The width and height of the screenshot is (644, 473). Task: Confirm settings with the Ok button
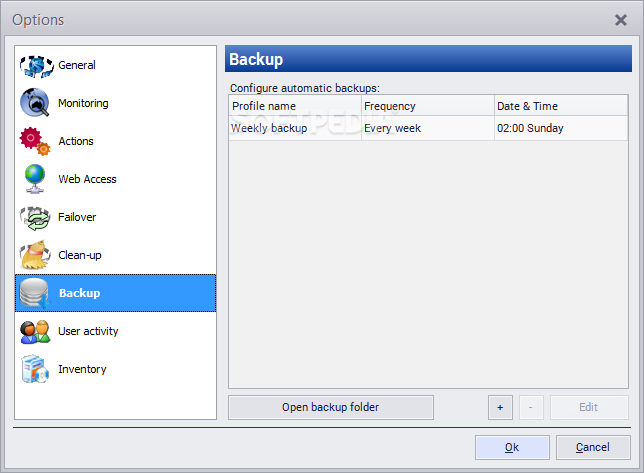pyautogui.click(x=512, y=447)
